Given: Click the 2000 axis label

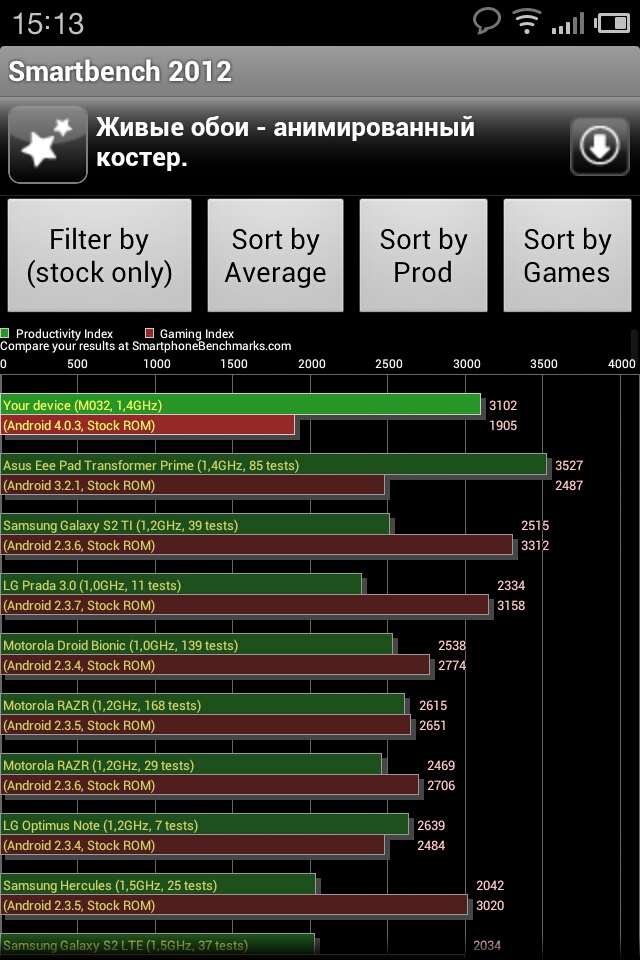Looking at the screenshot, I should [312, 364].
